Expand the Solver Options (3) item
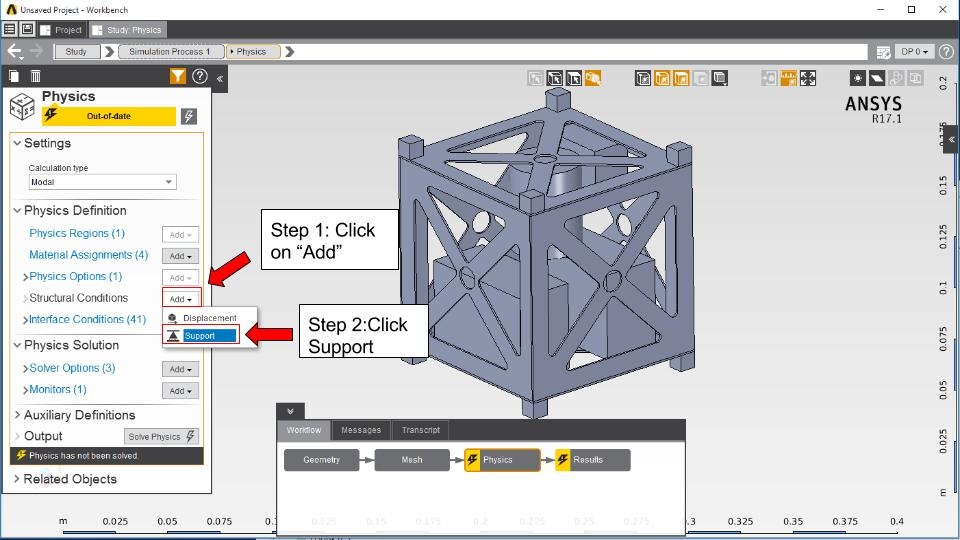960x540 pixels. pyautogui.click(x=26, y=369)
